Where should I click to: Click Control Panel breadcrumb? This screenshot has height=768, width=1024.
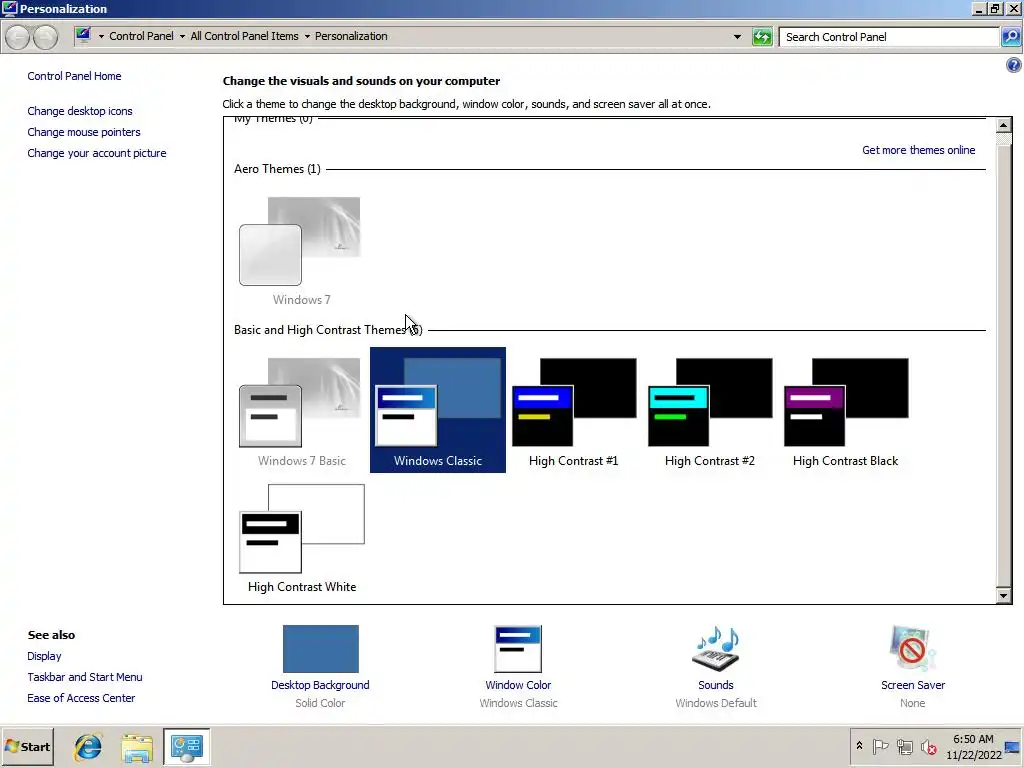point(141,36)
